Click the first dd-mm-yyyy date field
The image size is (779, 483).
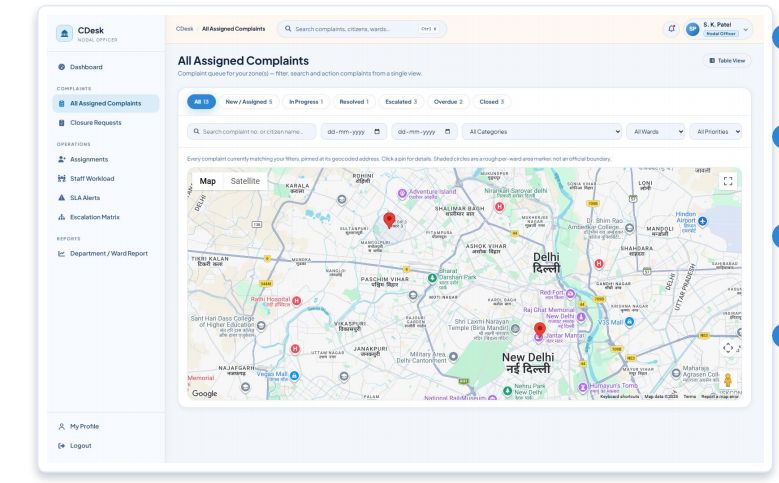click(x=354, y=132)
